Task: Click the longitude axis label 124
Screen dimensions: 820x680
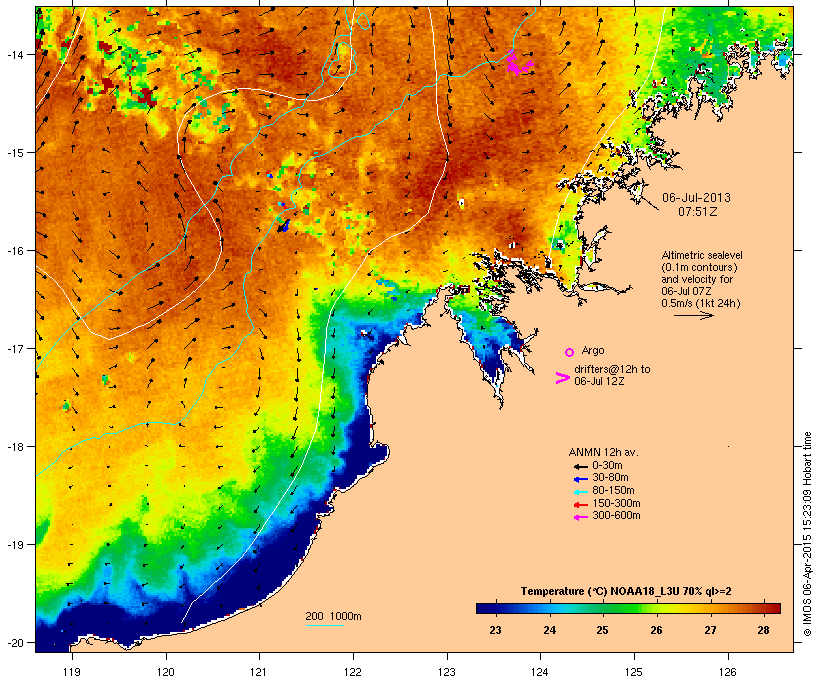Action: (x=540, y=672)
